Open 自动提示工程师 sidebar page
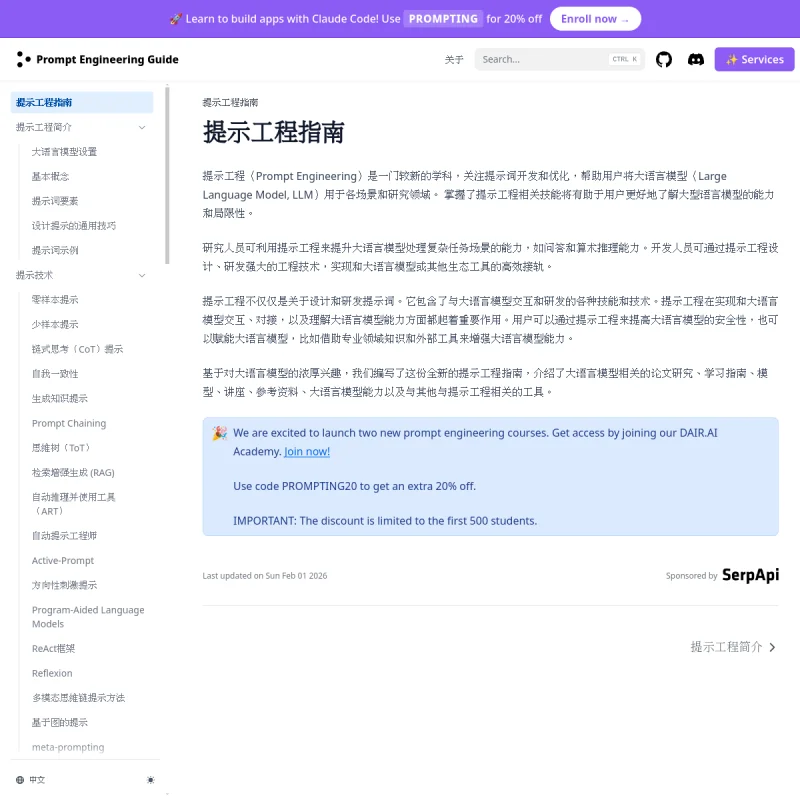Image resolution: width=800 pixels, height=800 pixels. tap(64, 536)
